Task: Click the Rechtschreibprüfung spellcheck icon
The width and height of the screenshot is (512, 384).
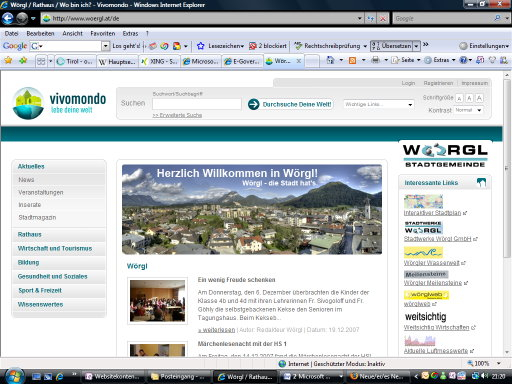Action: tap(298, 46)
